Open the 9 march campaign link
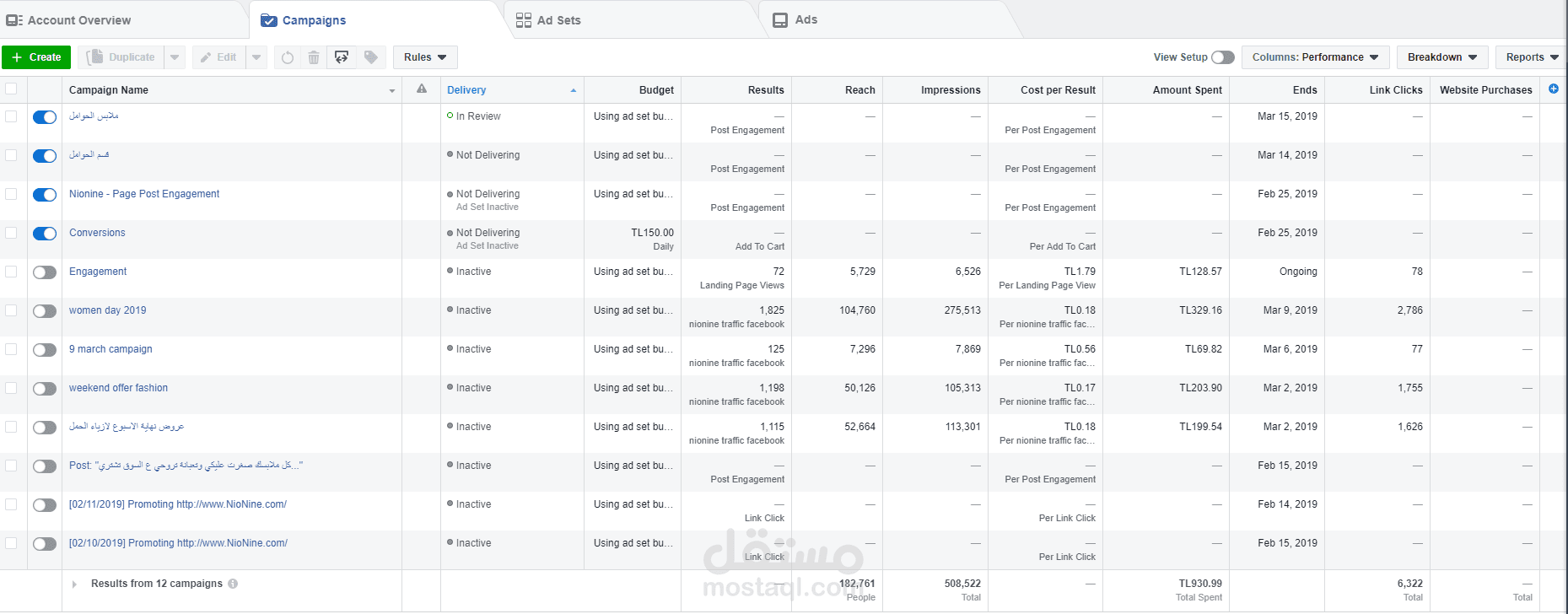Viewport: 1568px width, 614px height. 110,349
